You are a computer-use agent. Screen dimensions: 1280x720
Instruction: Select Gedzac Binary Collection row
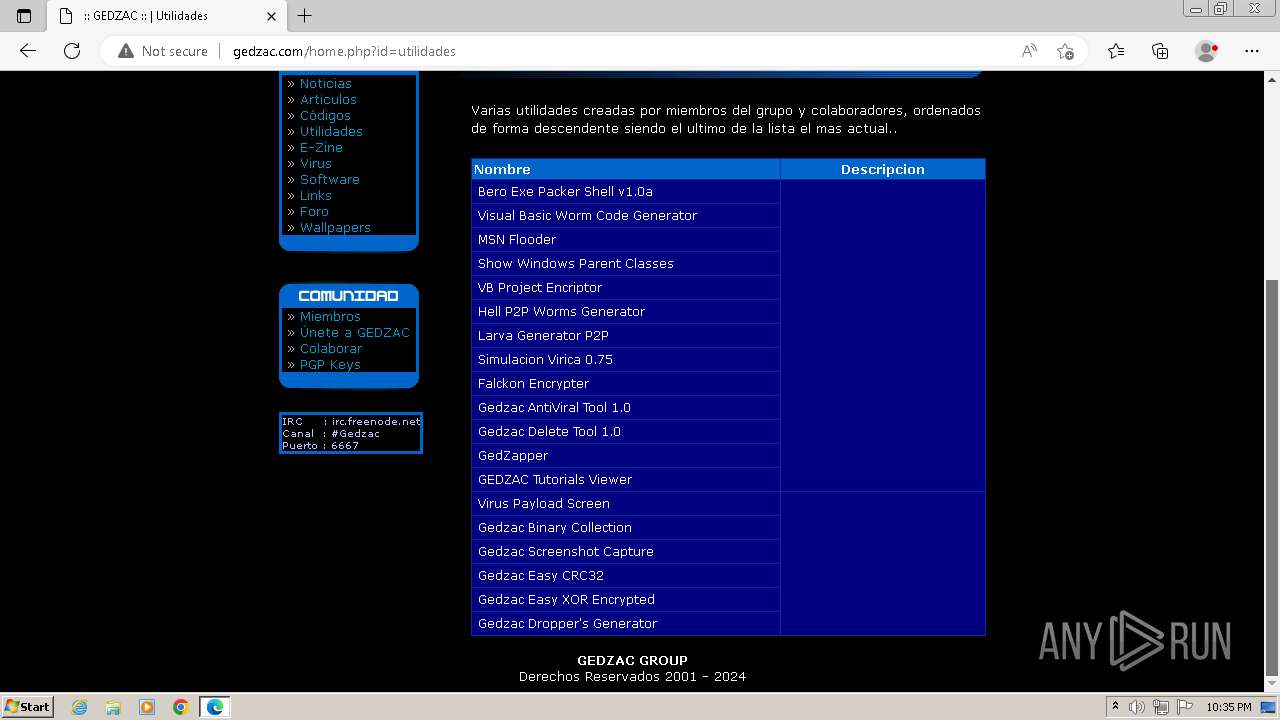pyautogui.click(x=625, y=527)
